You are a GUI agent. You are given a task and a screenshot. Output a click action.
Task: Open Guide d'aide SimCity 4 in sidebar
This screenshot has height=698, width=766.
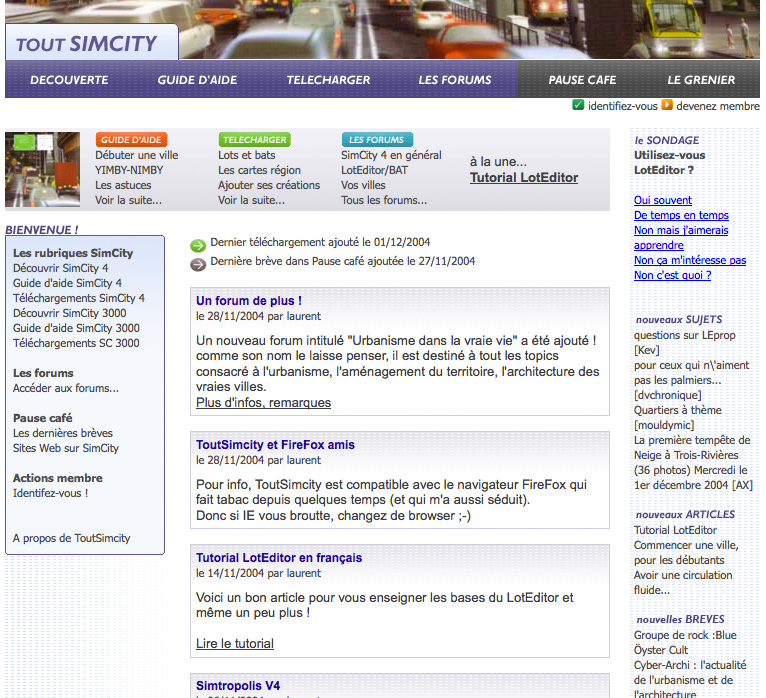pyautogui.click(x=67, y=283)
